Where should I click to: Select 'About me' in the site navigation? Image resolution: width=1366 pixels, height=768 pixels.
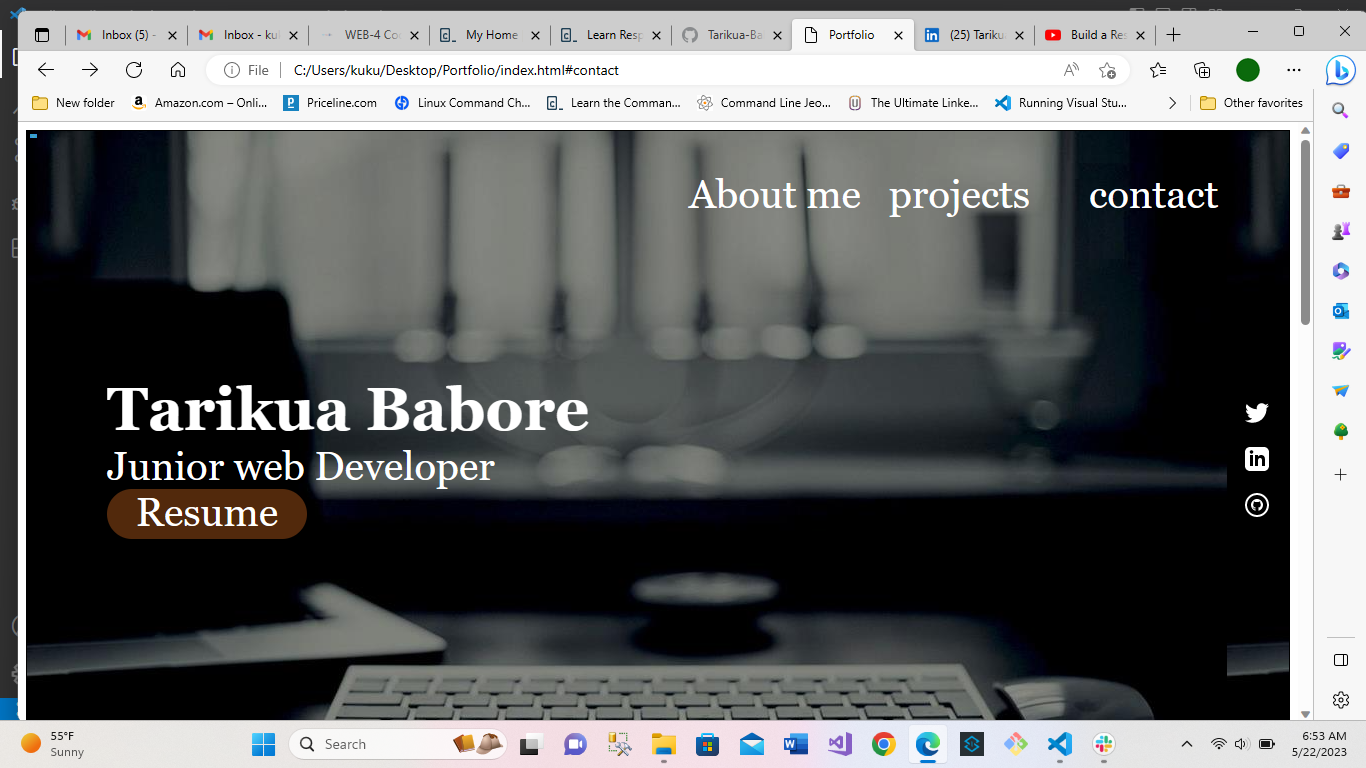[775, 195]
